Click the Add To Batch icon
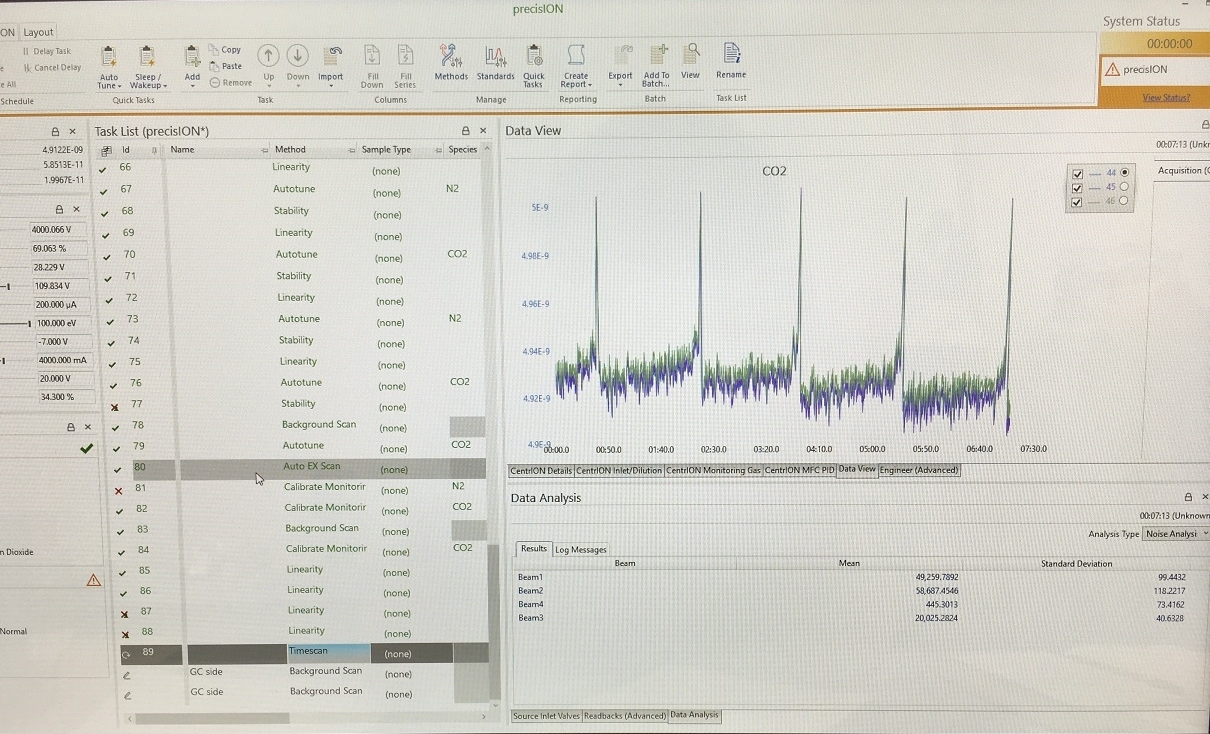Viewport: 1210px width, 734px height. pyautogui.click(x=657, y=60)
